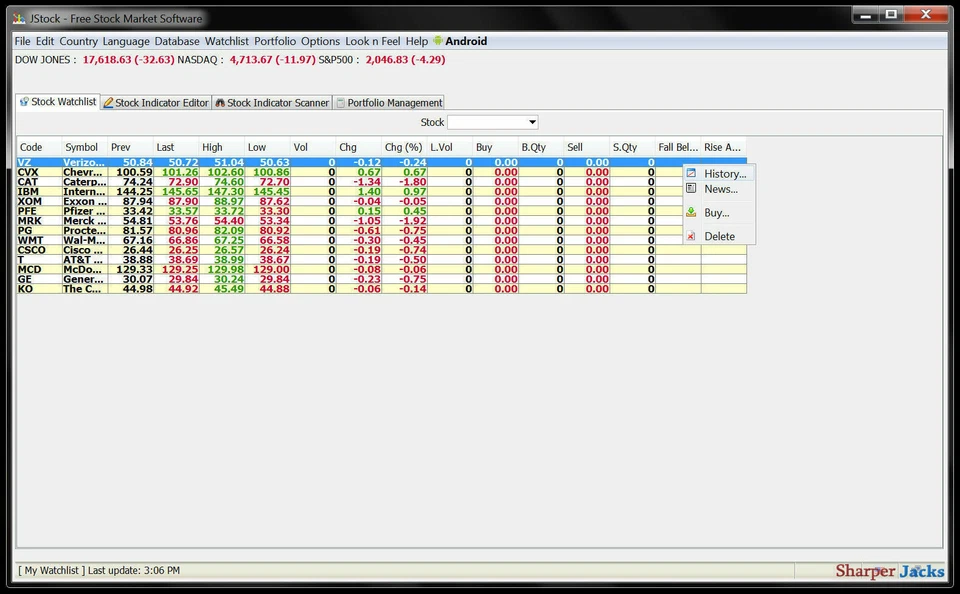Image resolution: width=960 pixels, height=594 pixels.
Task: Open the Options menu
Action: tap(319, 41)
